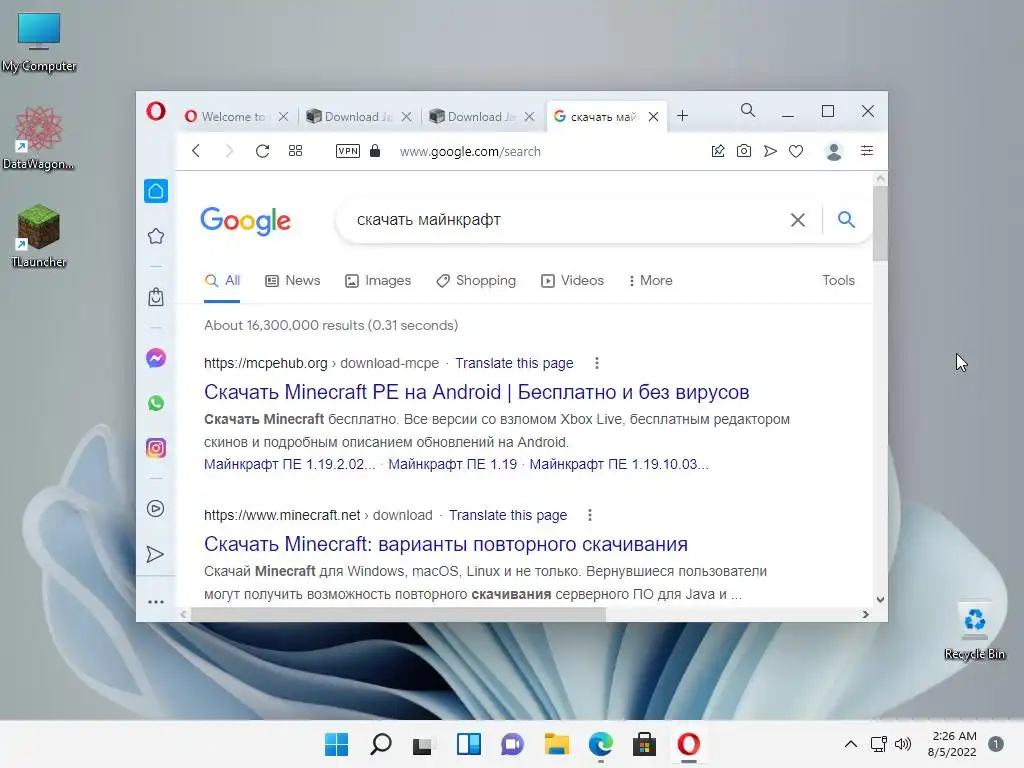Screen dimensions: 1024x768
Task: Open Instagram in the Opera sidebar
Action: point(155,448)
